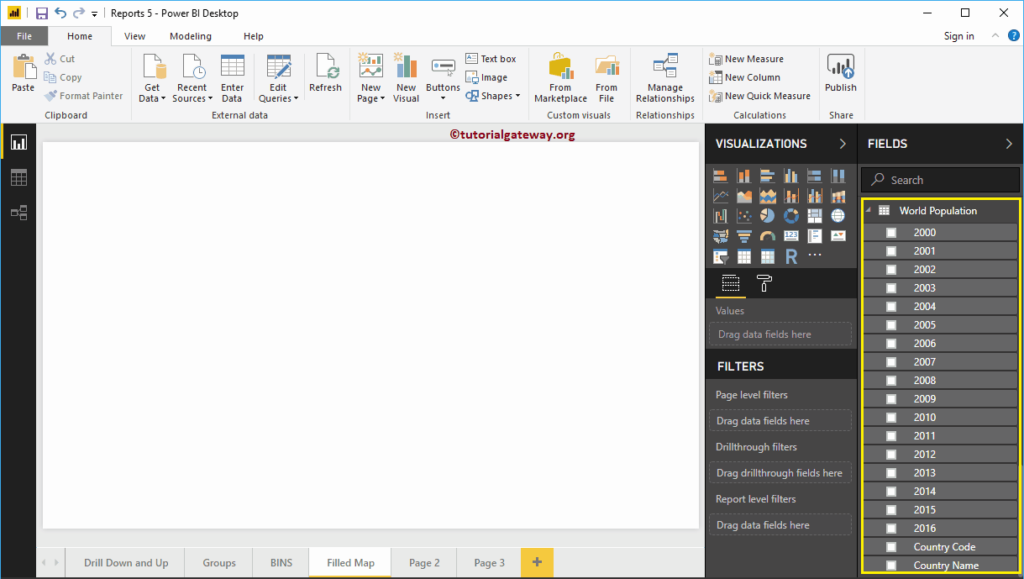Expand the Recent Sources dropdown

click(192, 78)
